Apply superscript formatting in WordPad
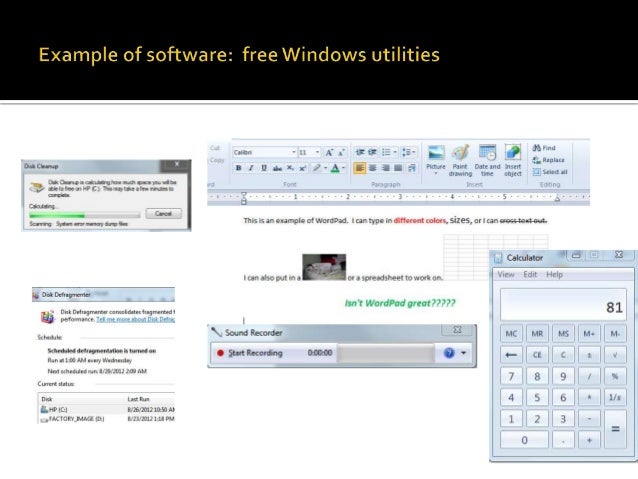This screenshot has width=638, height=479. 302,168
